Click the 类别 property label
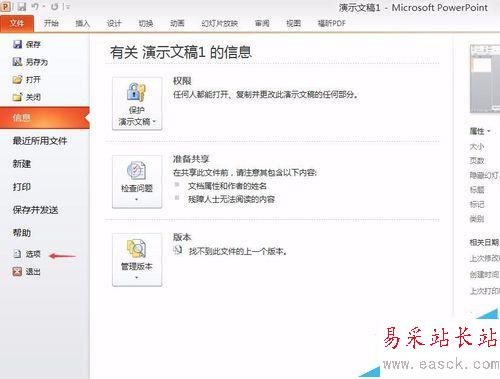The width and height of the screenshot is (500, 379). (x=477, y=219)
